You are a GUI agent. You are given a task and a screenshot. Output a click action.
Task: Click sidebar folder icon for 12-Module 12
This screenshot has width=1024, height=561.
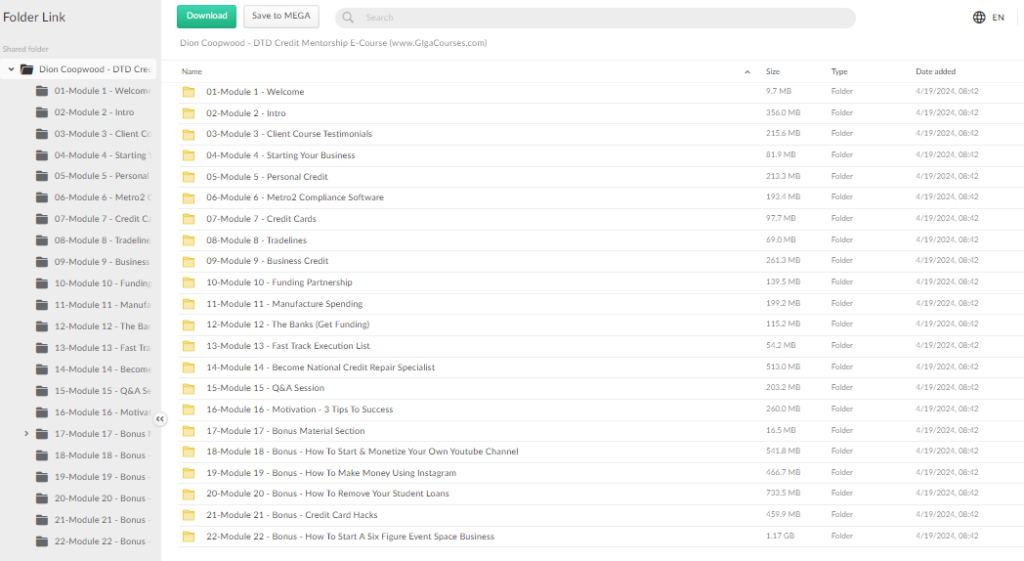click(x=42, y=326)
